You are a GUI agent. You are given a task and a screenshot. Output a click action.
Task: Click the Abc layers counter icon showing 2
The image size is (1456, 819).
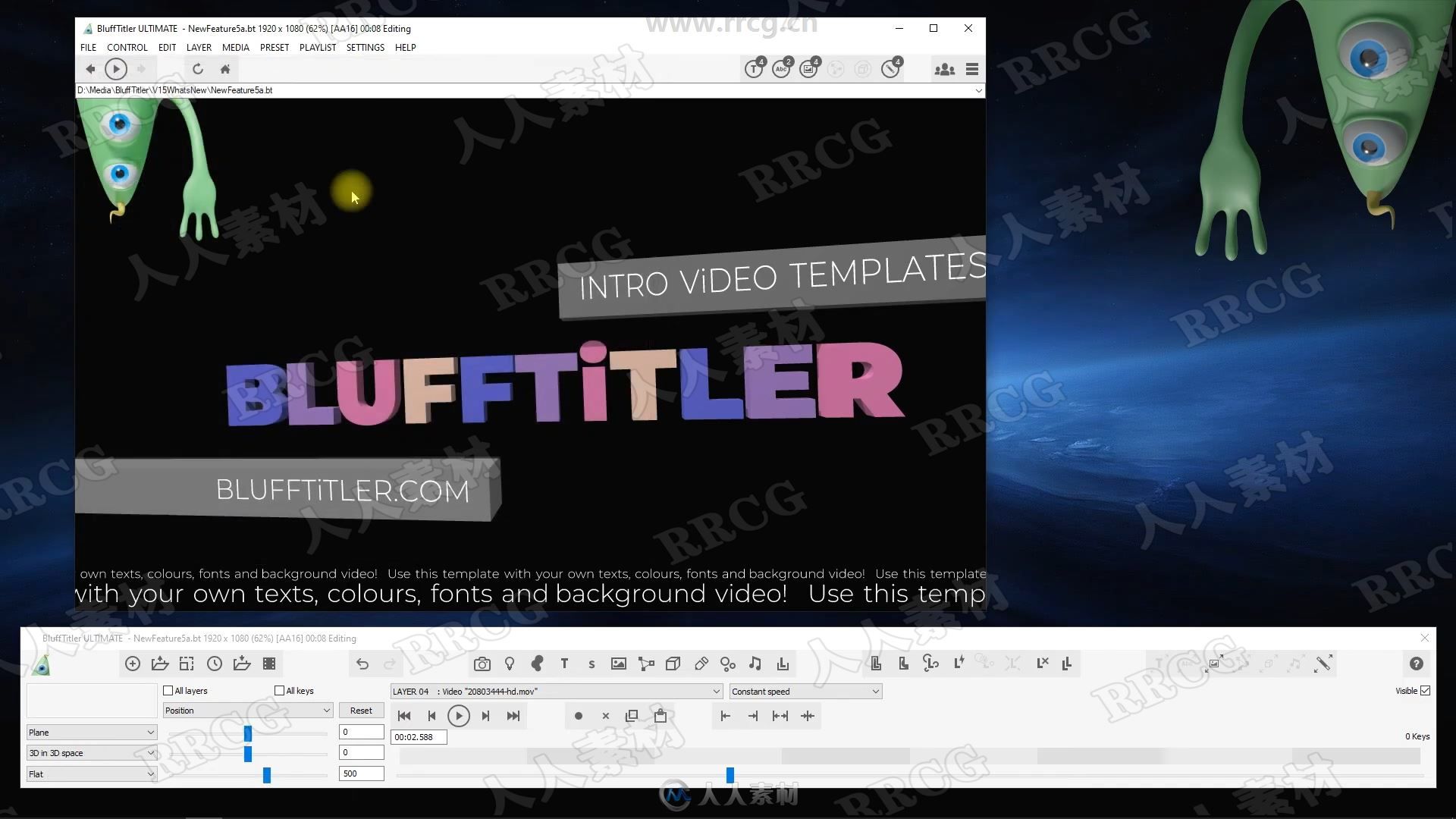click(782, 69)
